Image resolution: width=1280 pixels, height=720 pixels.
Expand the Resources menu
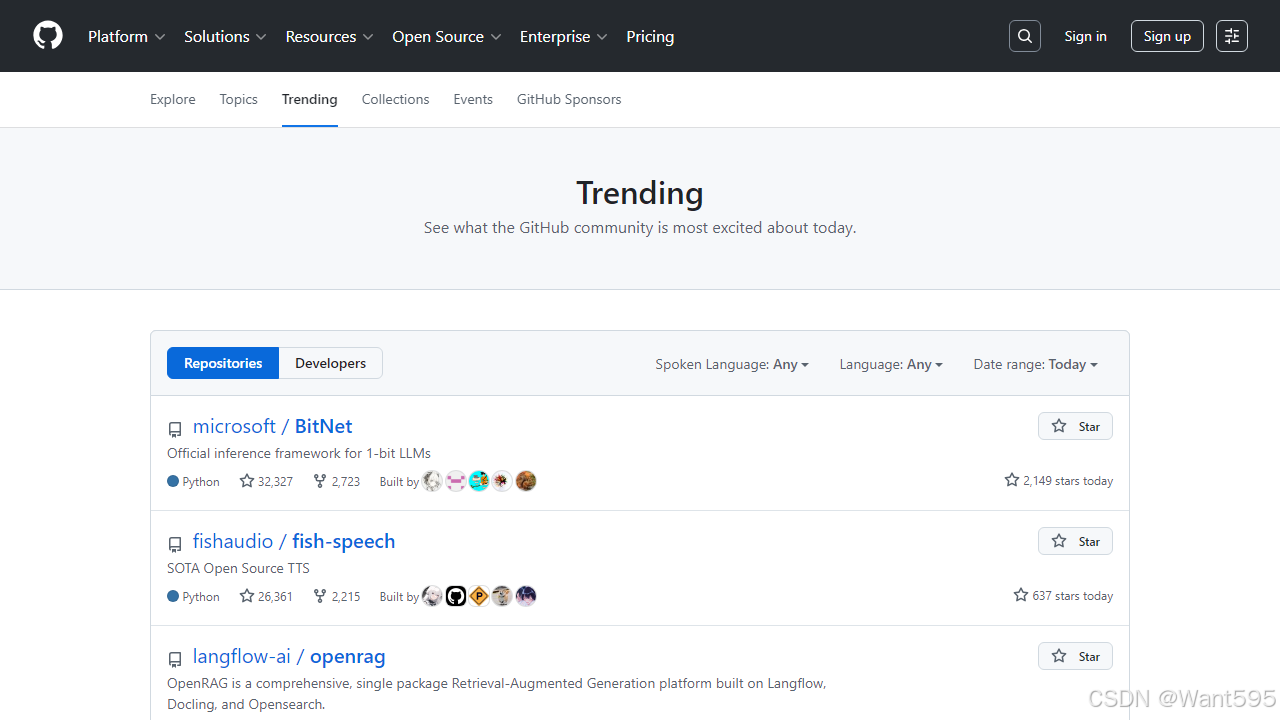[x=329, y=36]
